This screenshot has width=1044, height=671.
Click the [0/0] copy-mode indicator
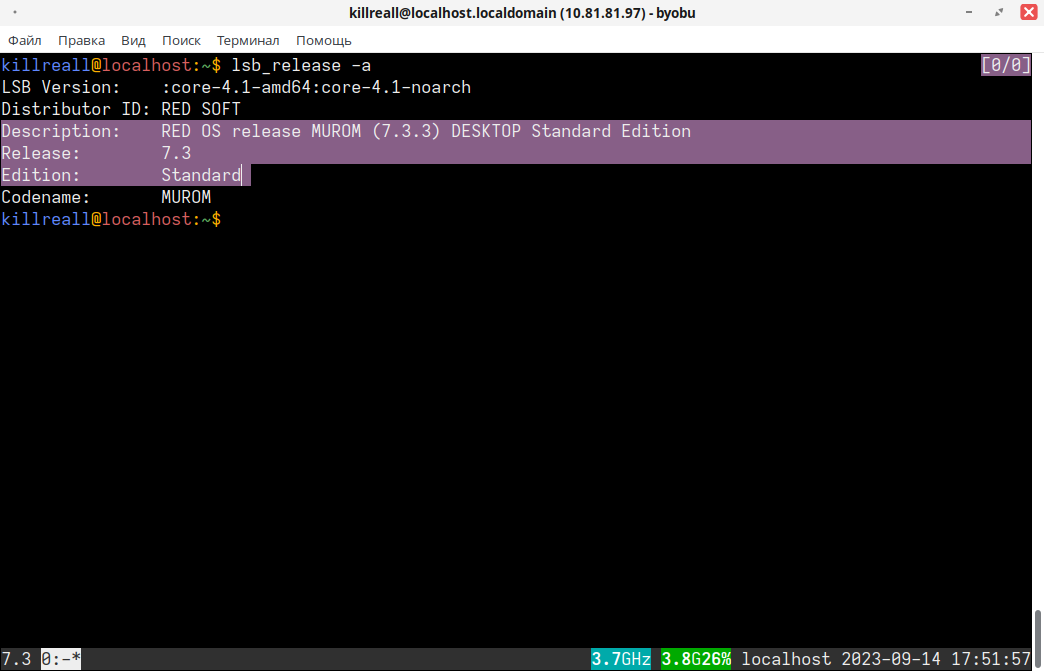click(x=1005, y=65)
